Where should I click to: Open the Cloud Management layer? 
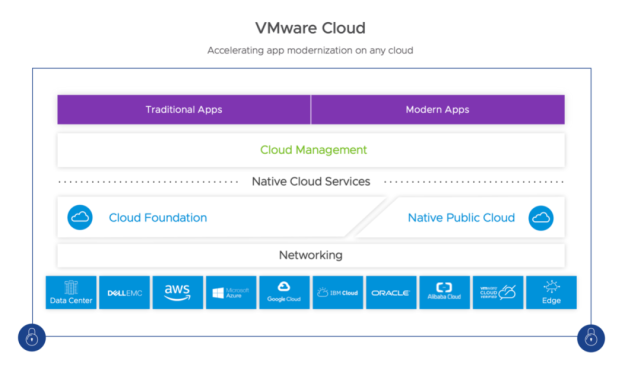point(311,150)
